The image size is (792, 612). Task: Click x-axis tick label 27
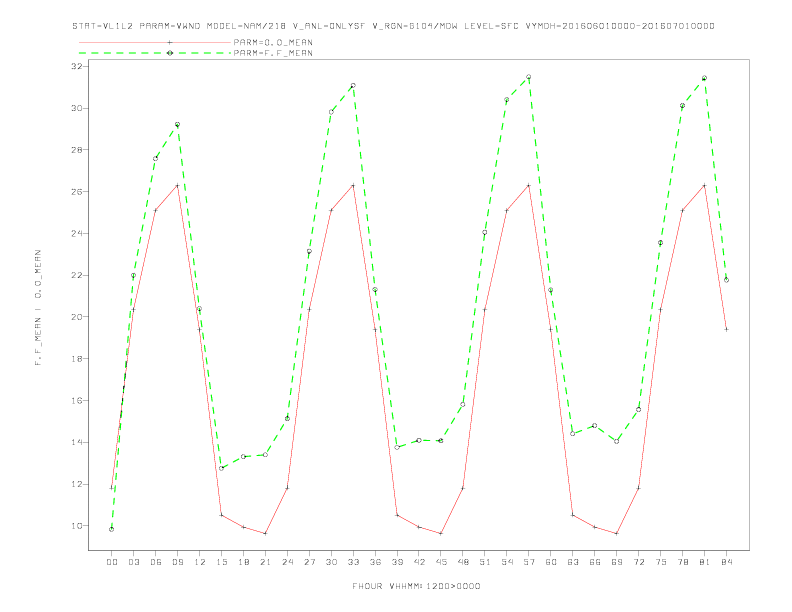tap(309, 562)
